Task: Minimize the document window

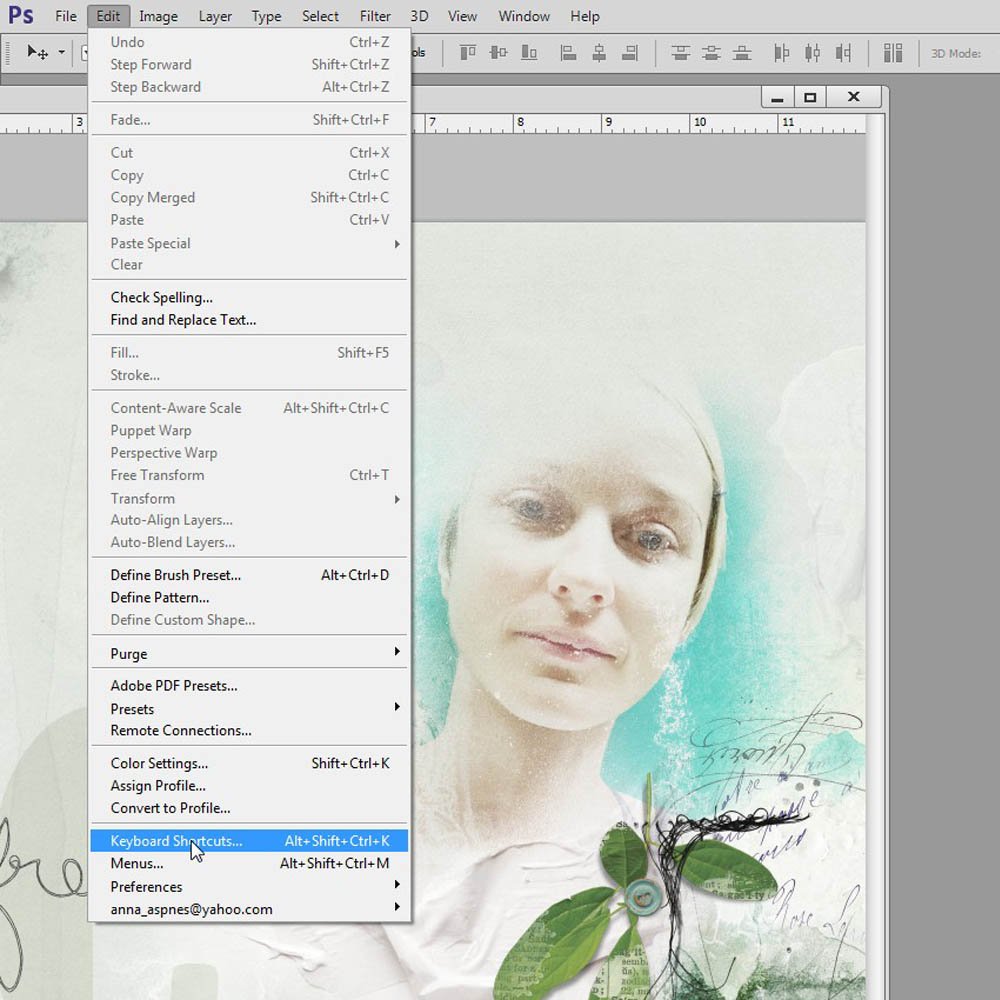Action: (777, 98)
